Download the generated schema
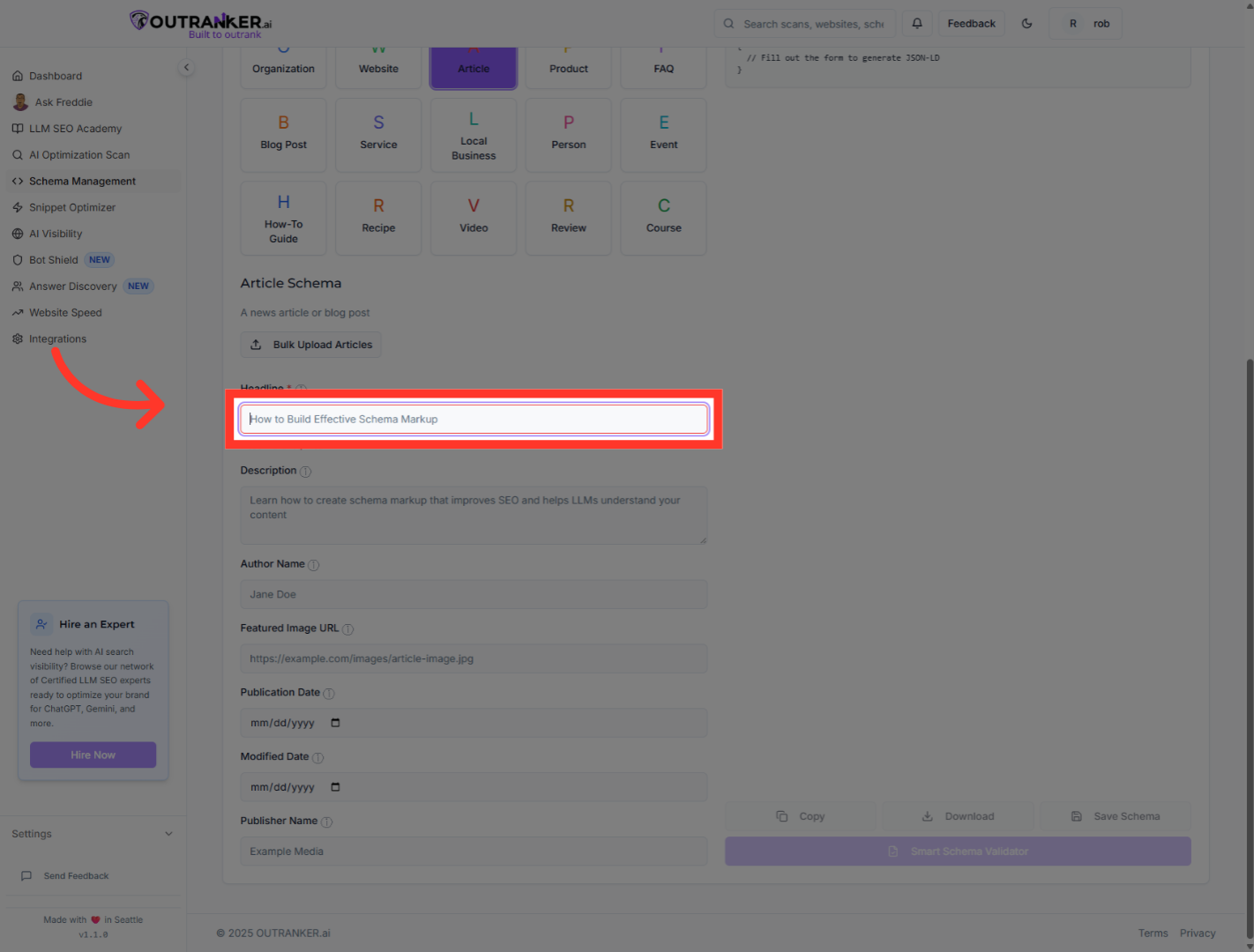 (958, 816)
